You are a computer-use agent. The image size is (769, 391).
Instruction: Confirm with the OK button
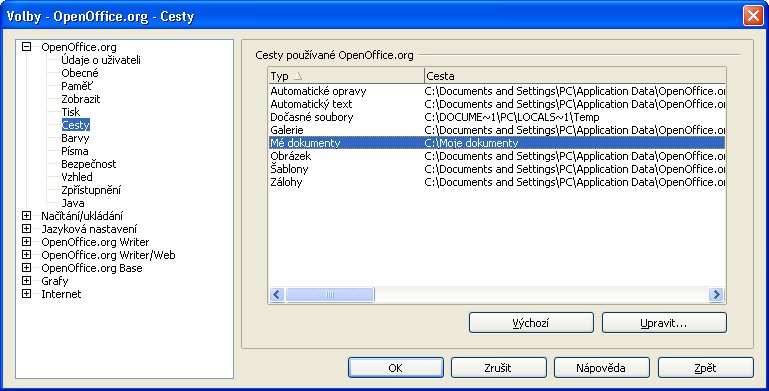[396, 367]
